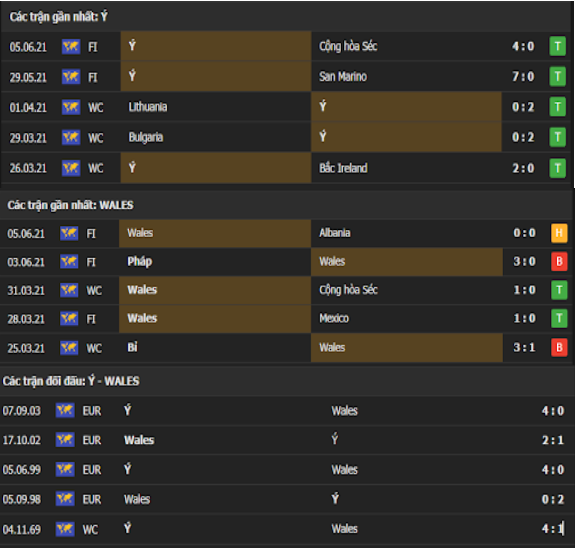This screenshot has width=575, height=549.
Task: Select the red B badge on the Pháp row
Action: [559, 261]
